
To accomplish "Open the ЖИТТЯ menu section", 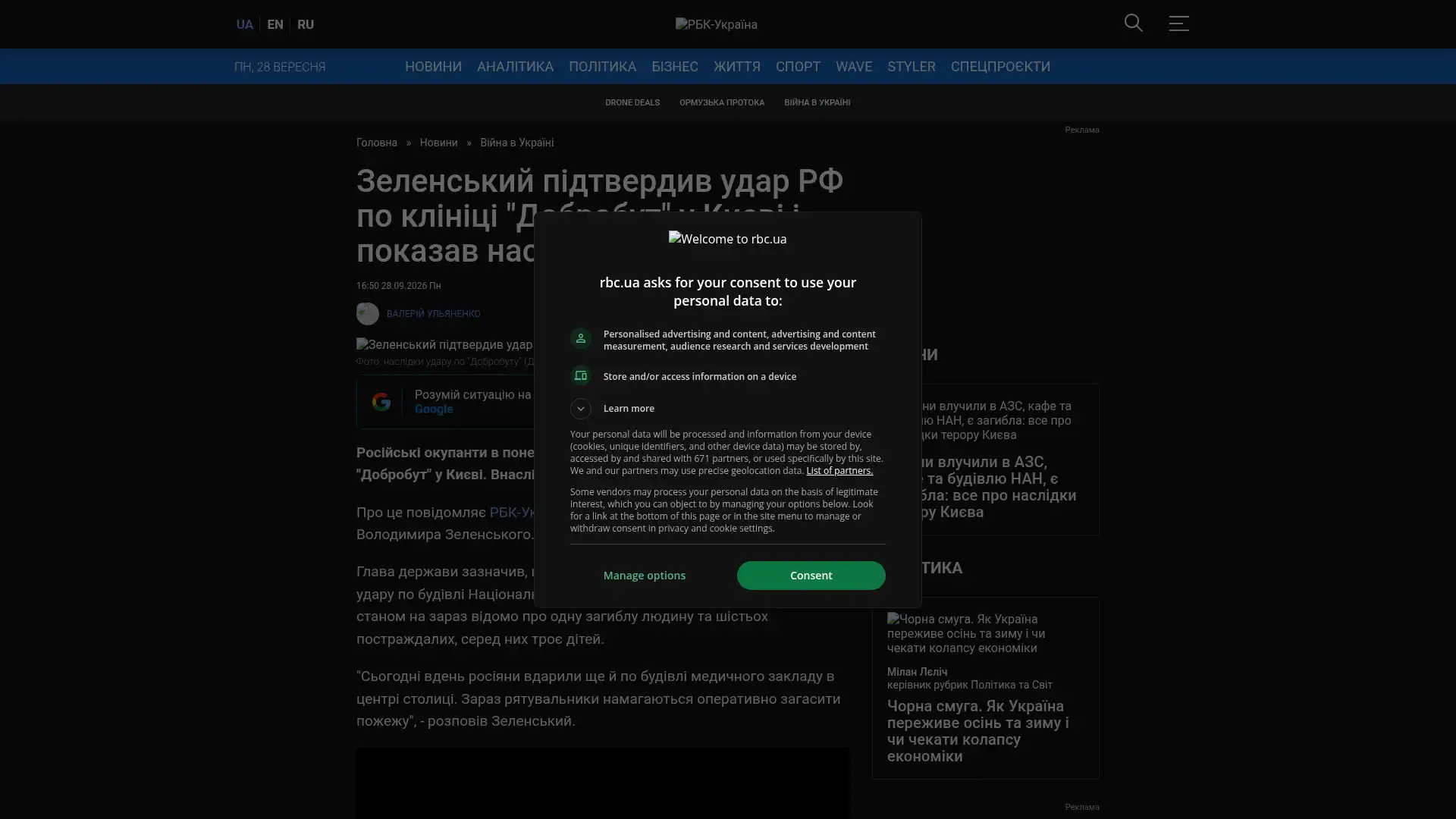I will (x=736, y=67).
